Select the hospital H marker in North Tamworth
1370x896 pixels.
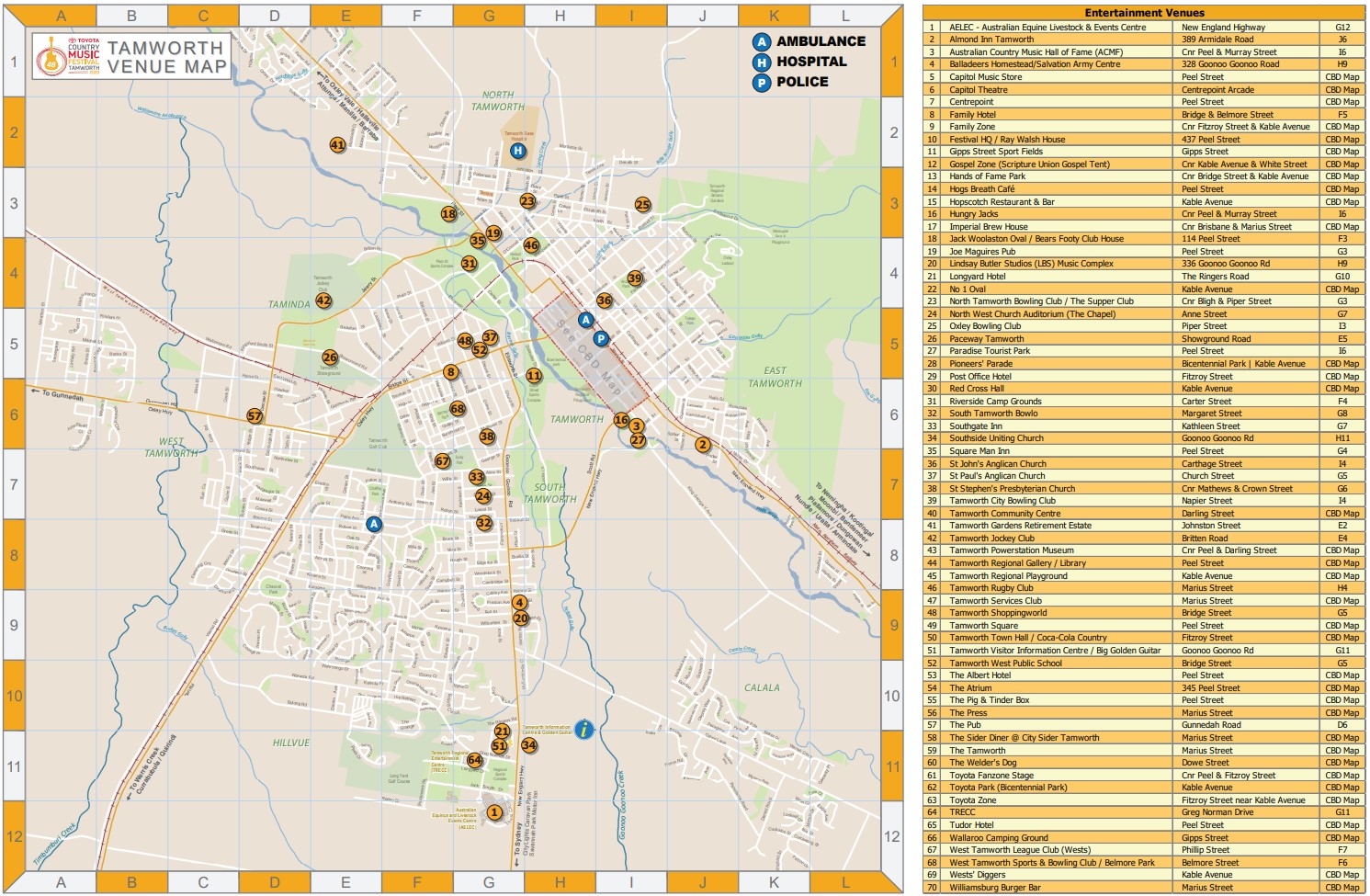click(518, 151)
